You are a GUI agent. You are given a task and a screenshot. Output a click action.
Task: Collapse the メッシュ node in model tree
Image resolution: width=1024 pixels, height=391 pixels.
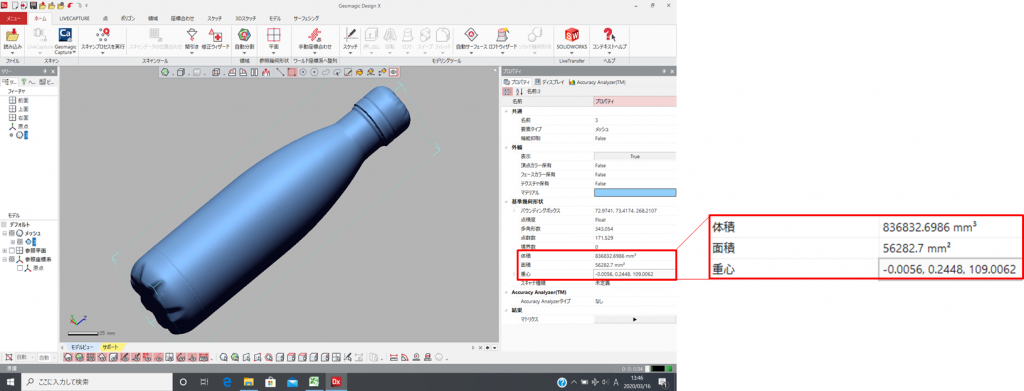click(x=5, y=233)
